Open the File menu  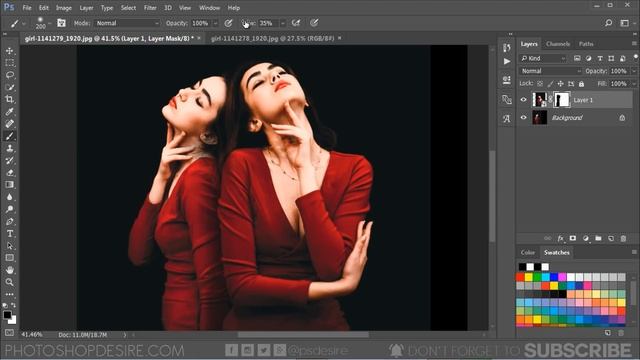point(27,8)
